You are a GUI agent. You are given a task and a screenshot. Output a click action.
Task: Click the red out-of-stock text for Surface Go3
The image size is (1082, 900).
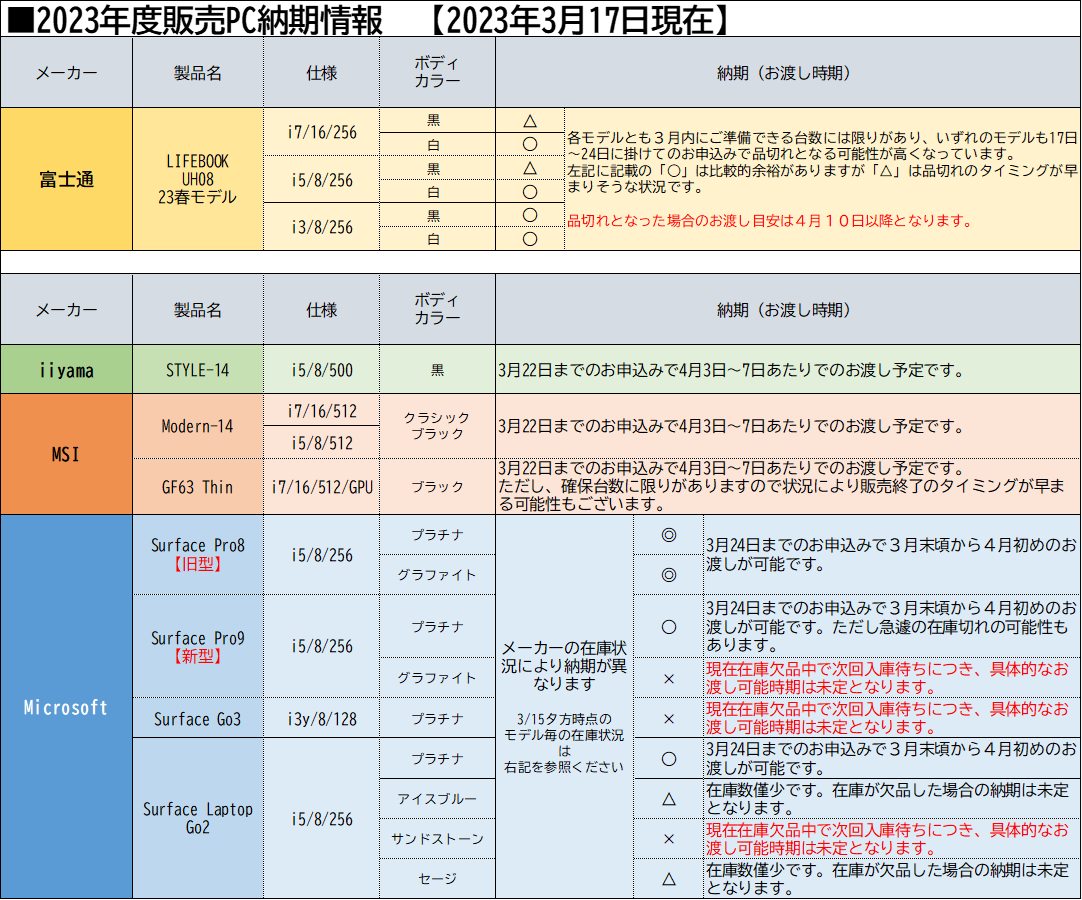887,718
